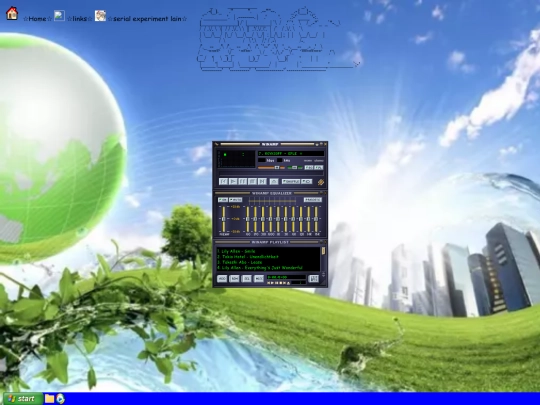Open the browser icon in taskbar quick launch
Screen dimensions: 540x405
click(x=60, y=398)
